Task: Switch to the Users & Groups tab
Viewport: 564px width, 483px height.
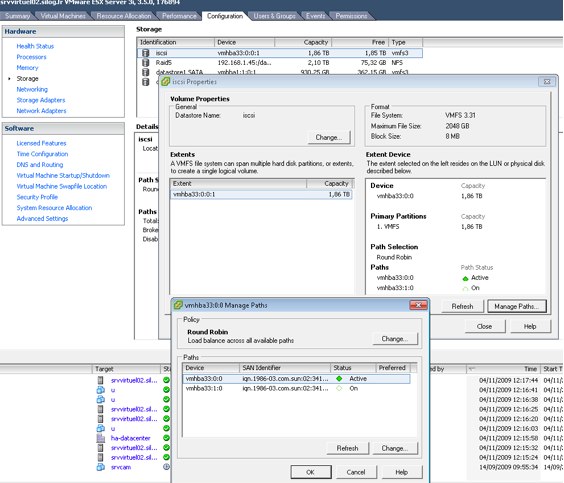Action: (x=274, y=16)
